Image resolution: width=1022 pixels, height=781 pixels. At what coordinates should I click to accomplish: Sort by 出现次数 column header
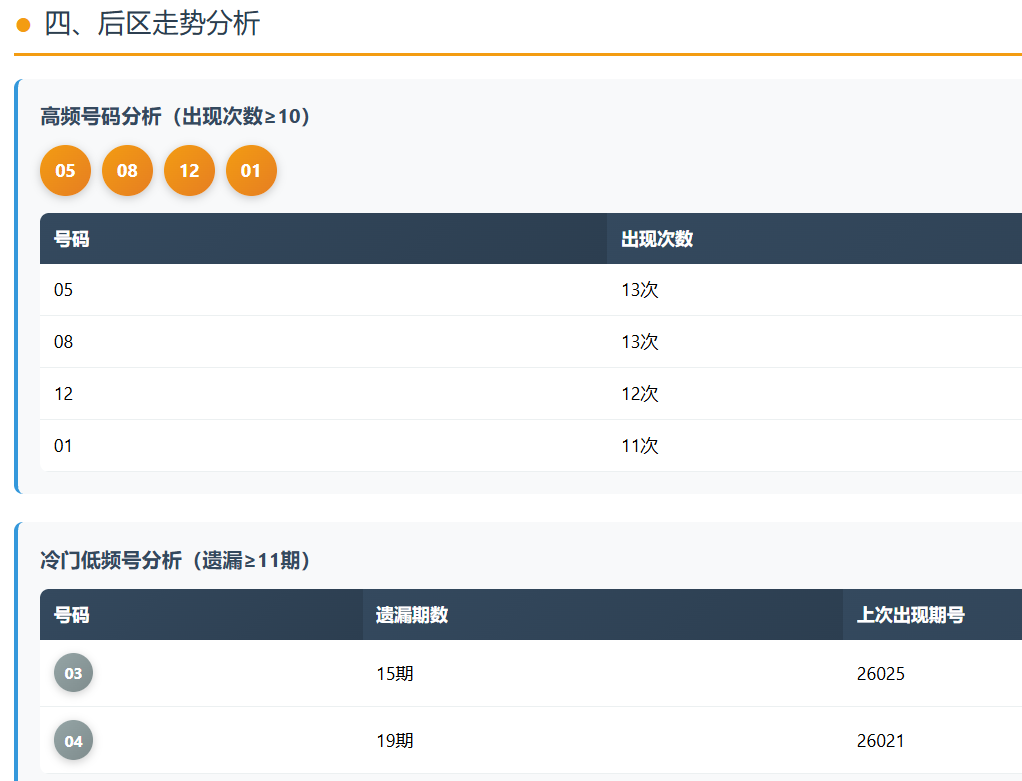coord(657,239)
